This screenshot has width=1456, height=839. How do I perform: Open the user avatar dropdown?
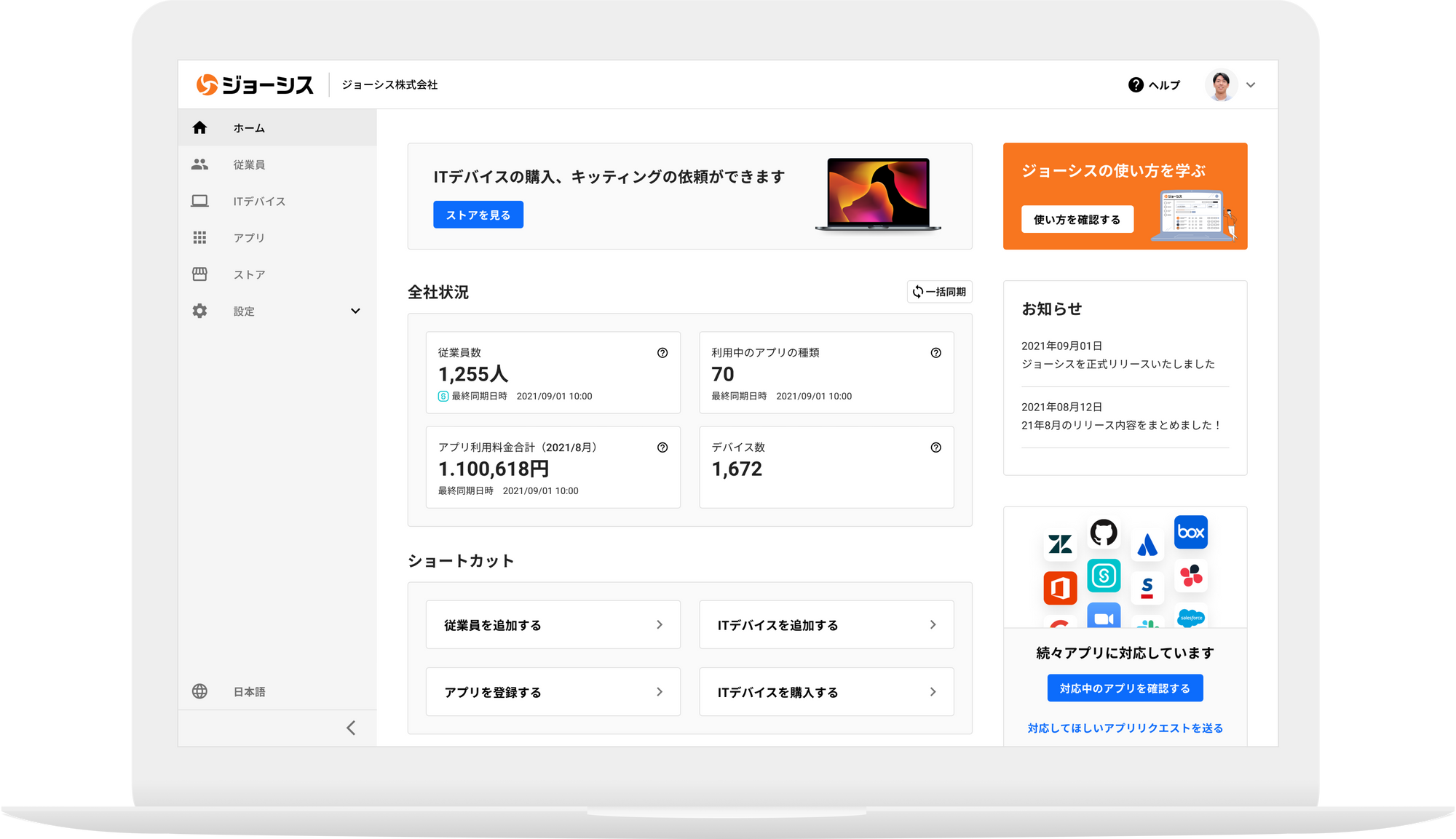coord(1222,85)
